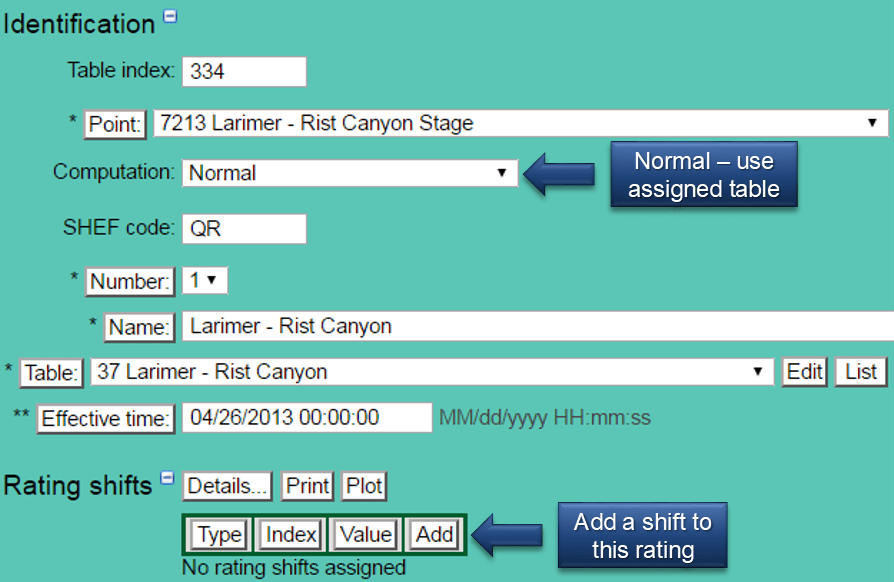Click the SHEF code input field
Viewport: 894px width, 582px height.
click(243, 229)
